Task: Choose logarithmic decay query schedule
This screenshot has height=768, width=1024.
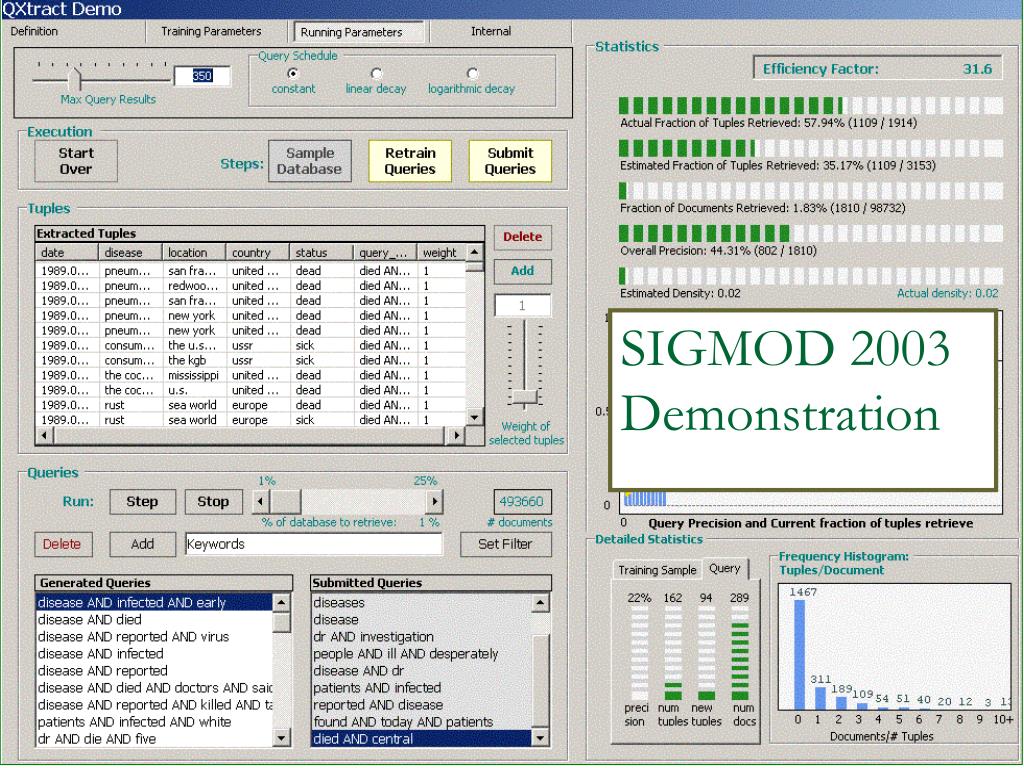Action: [x=472, y=74]
